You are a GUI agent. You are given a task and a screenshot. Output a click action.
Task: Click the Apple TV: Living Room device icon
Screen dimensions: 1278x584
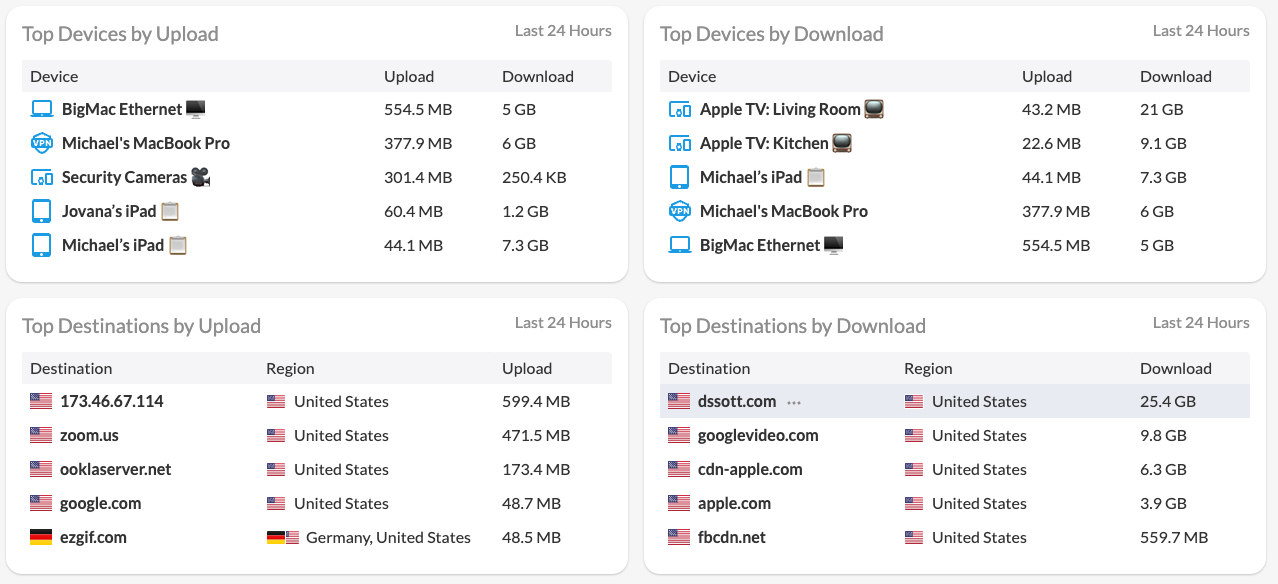(x=679, y=109)
